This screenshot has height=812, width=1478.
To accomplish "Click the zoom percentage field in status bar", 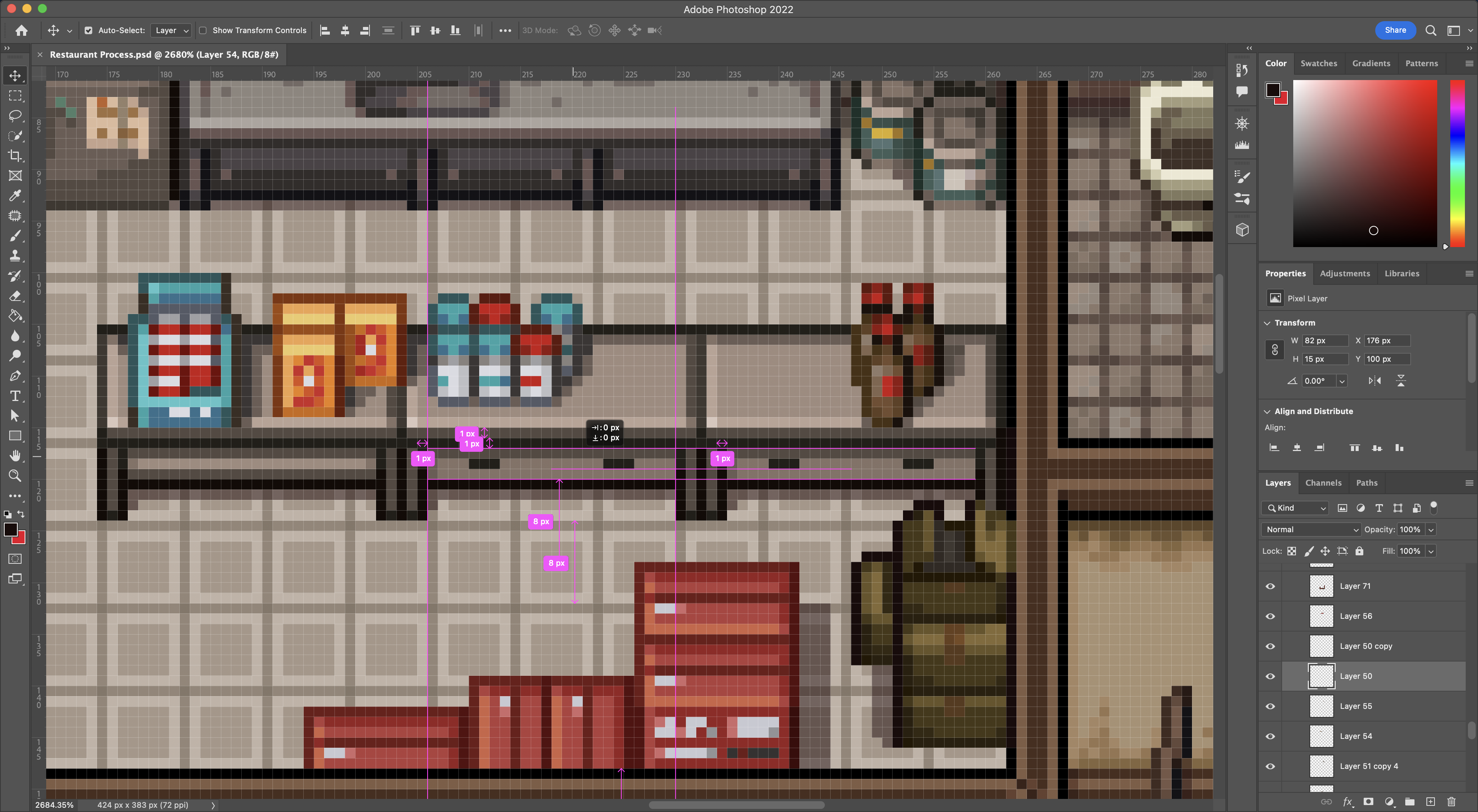I will click(x=55, y=805).
